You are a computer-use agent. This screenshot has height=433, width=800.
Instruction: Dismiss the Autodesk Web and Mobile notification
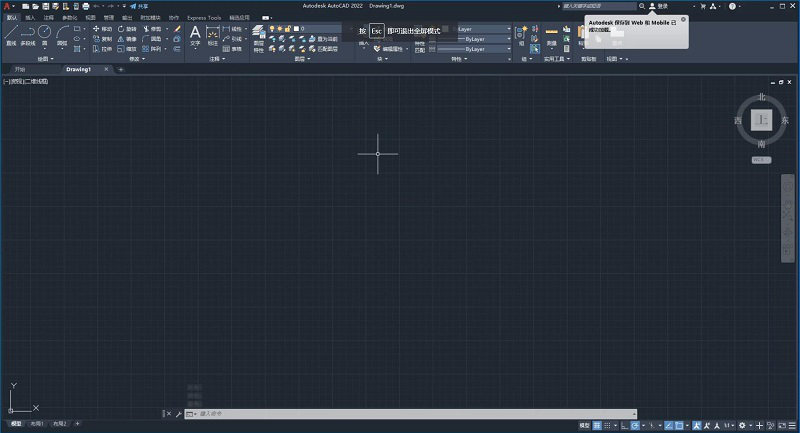pyautogui.click(x=683, y=19)
